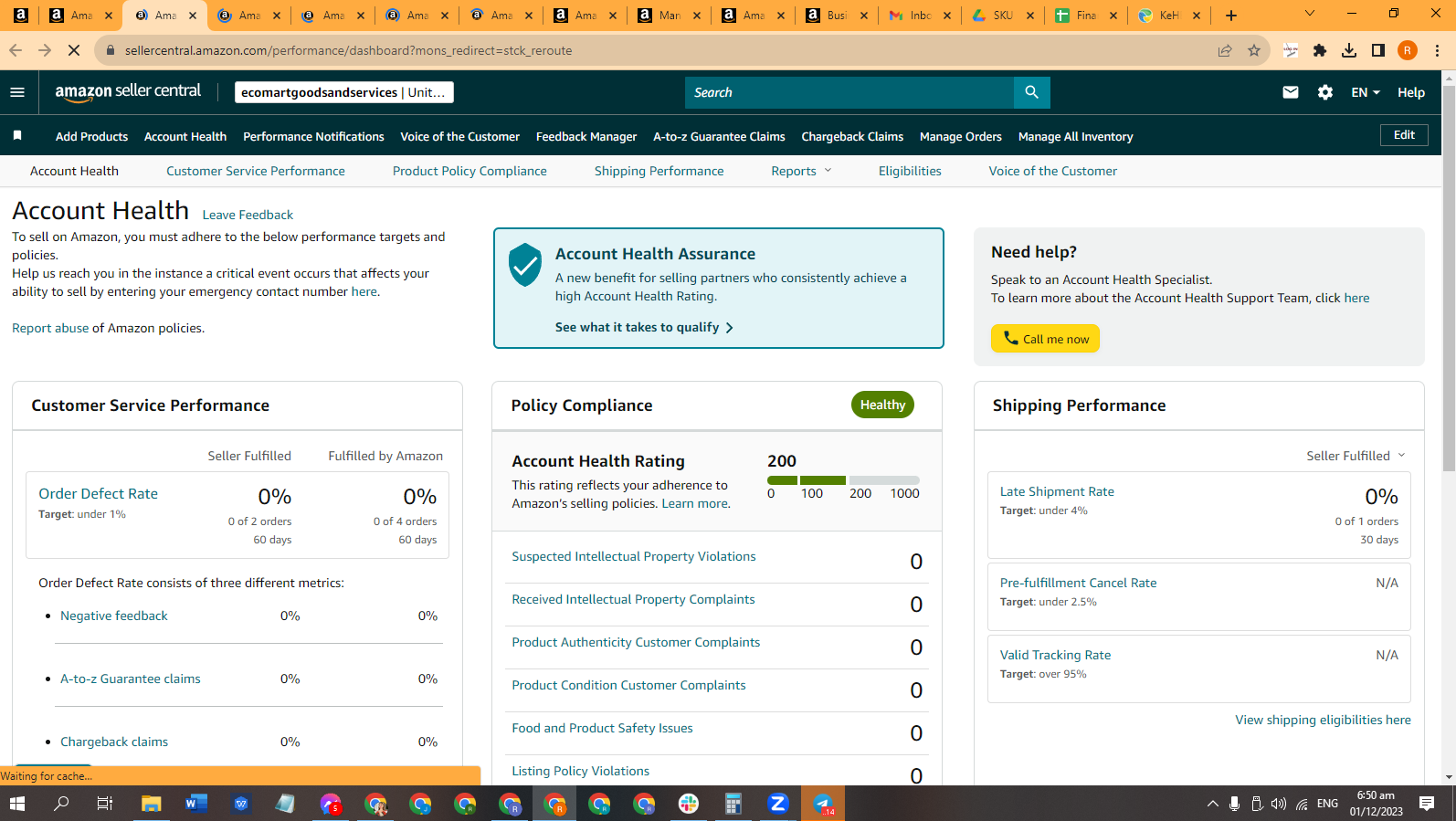
Task: Switch to the Customer Service Performance tab
Action: (x=256, y=171)
